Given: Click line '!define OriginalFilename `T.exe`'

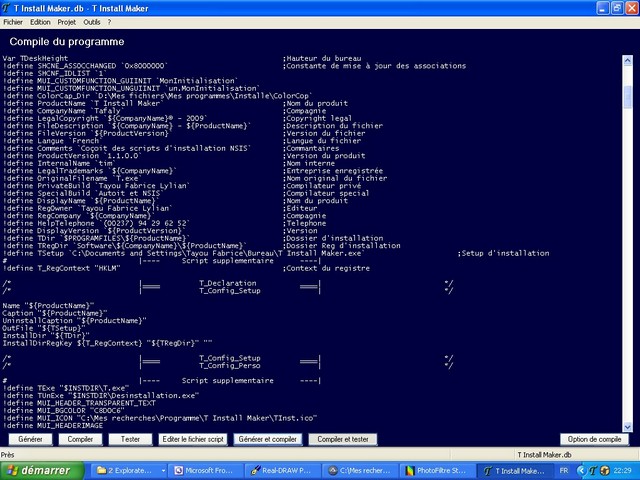Looking at the screenshot, I should click(x=71, y=178).
